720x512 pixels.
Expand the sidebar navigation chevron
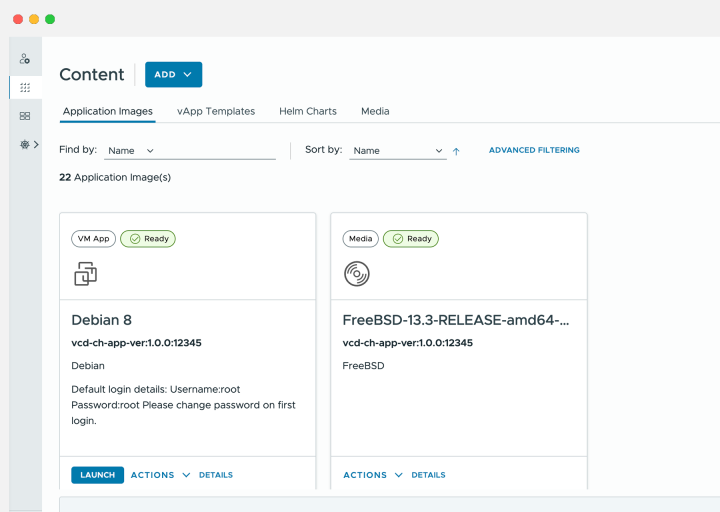[37, 144]
